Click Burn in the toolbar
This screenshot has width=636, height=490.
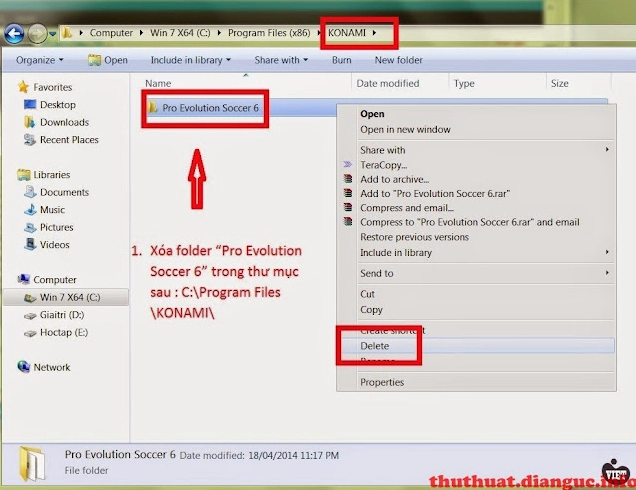point(342,60)
